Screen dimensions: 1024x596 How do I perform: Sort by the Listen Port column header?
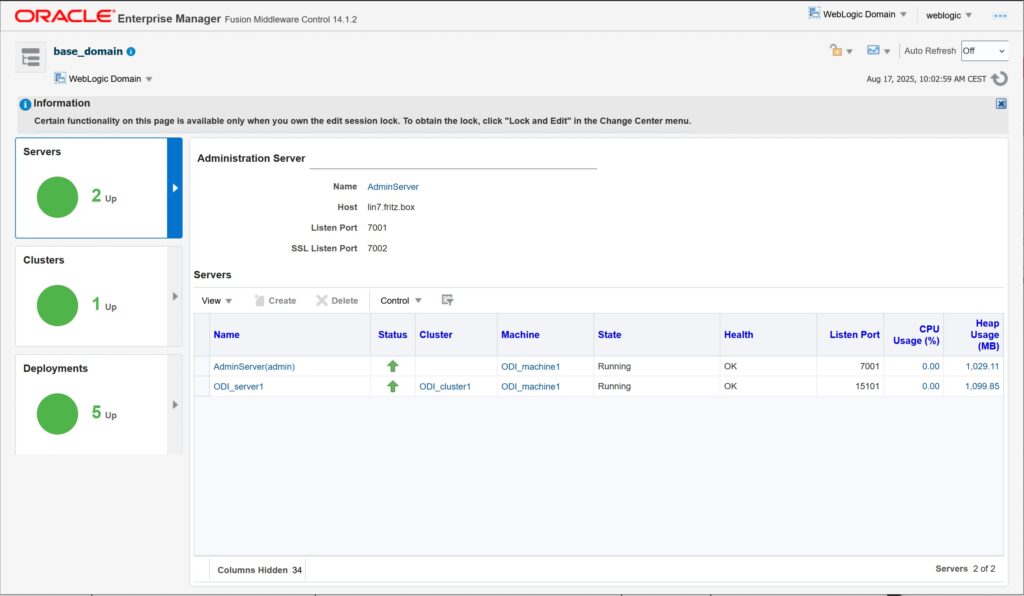pyautogui.click(x=854, y=335)
